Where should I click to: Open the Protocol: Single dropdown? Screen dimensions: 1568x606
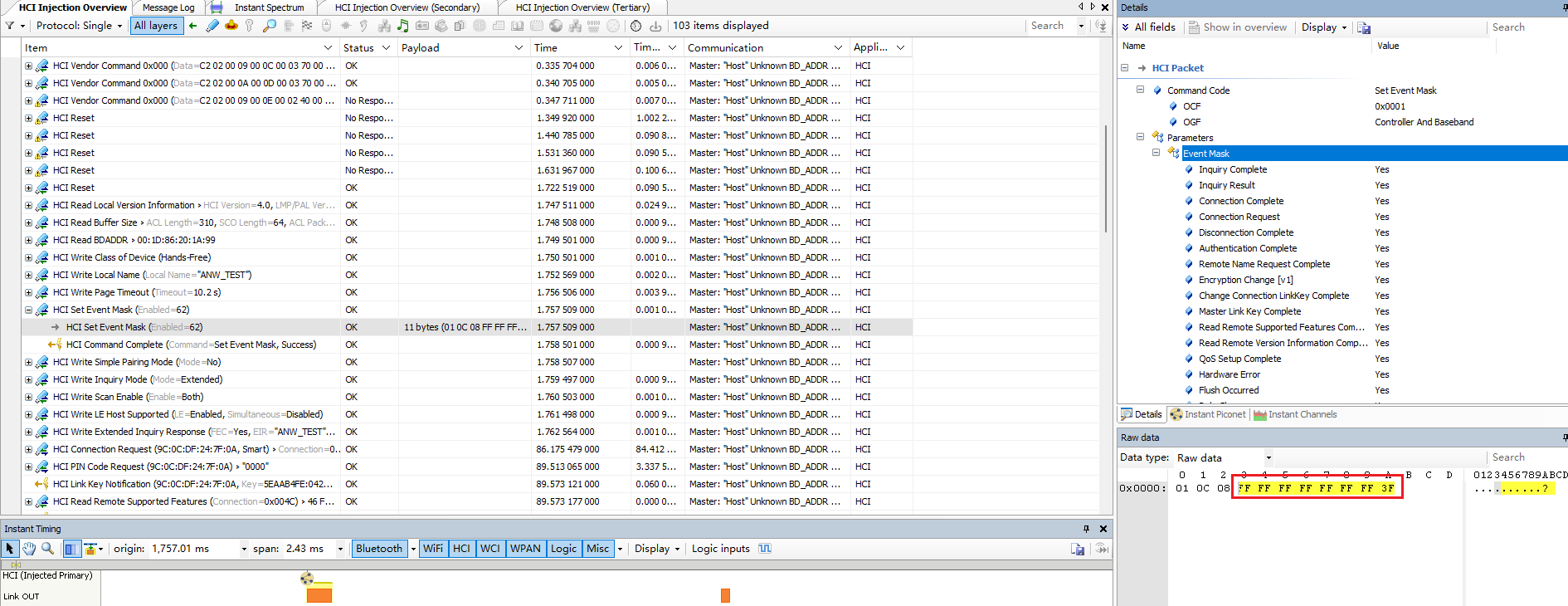click(79, 26)
